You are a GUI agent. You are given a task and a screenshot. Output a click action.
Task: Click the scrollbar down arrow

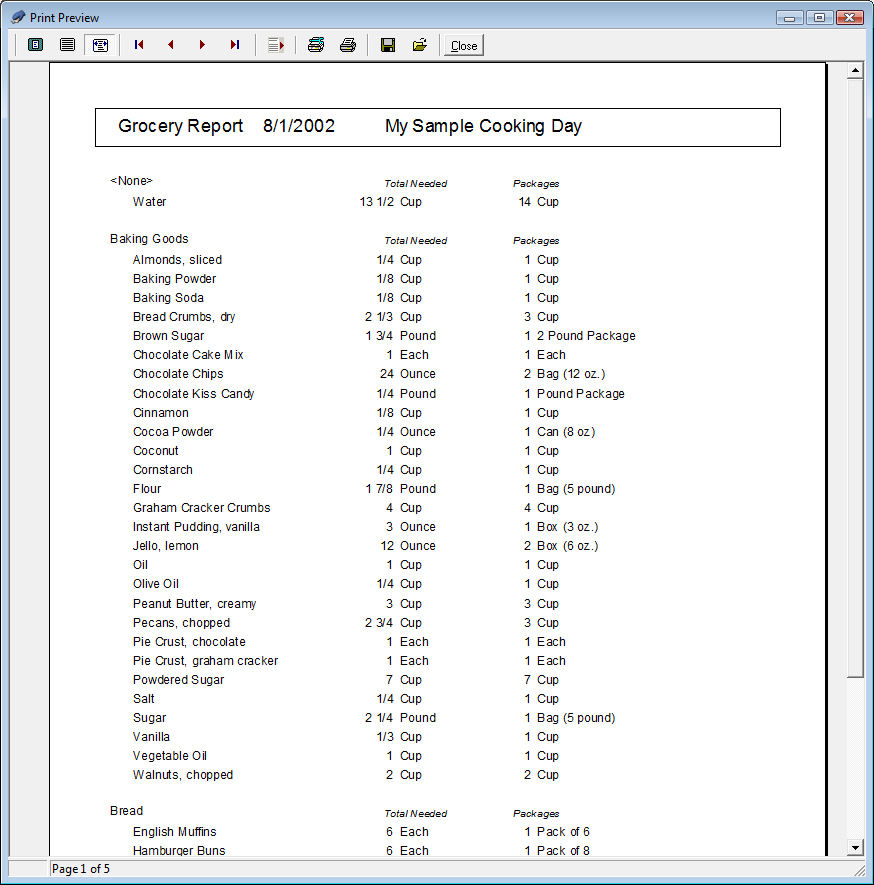click(x=855, y=848)
